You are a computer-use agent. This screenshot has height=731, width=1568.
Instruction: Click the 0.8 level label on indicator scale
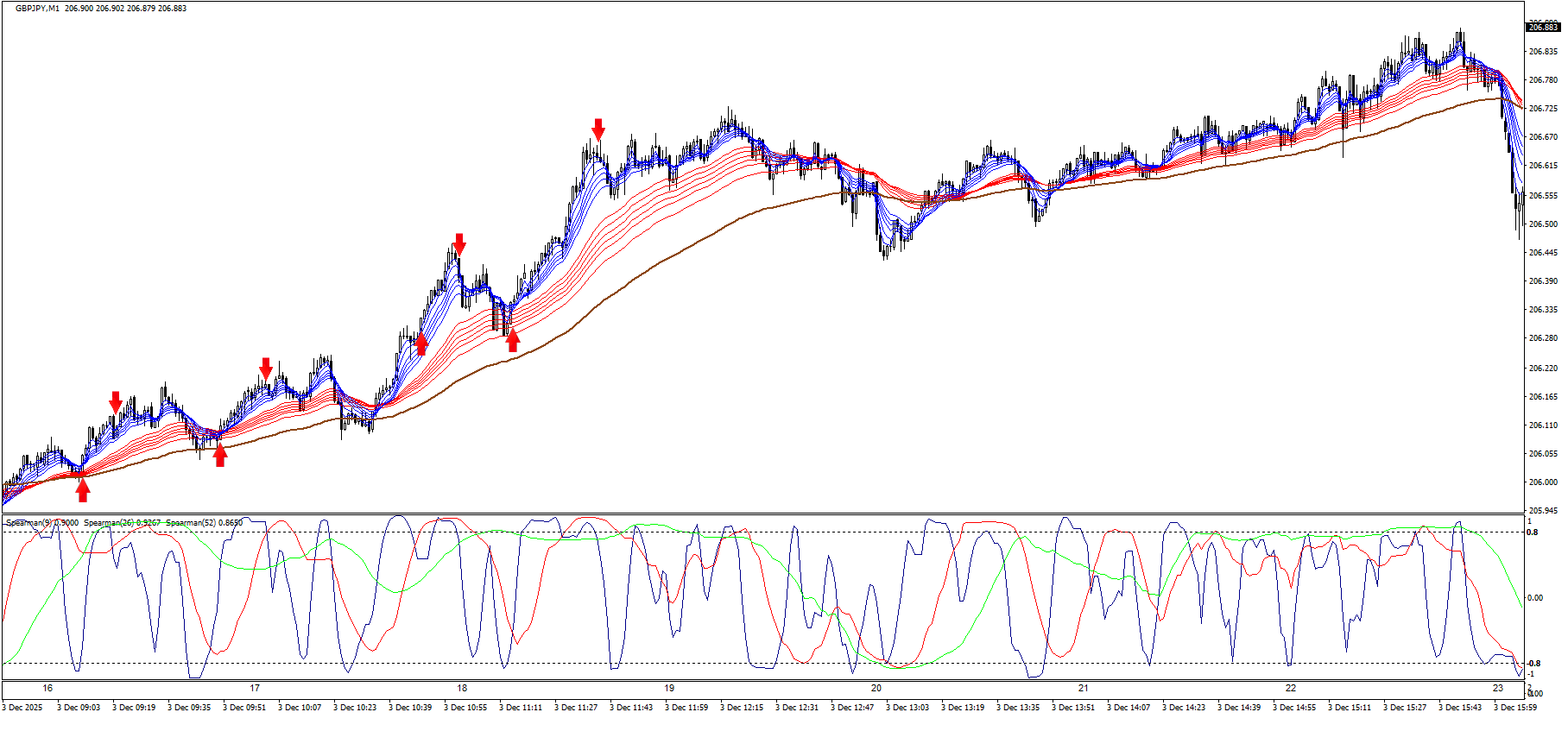click(1533, 532)
